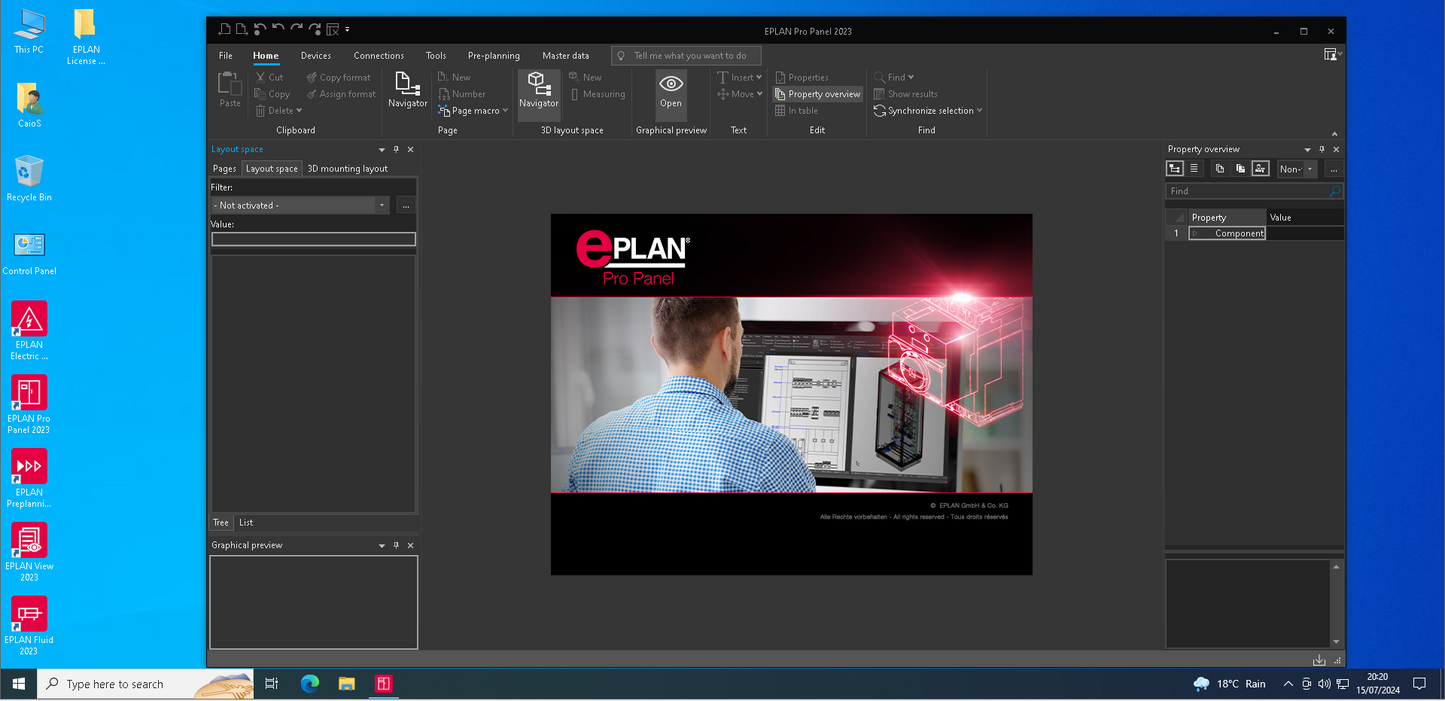1445x701 pixels.
Task: Click first quick-access new page icon
Action: [x=225, y=30]
